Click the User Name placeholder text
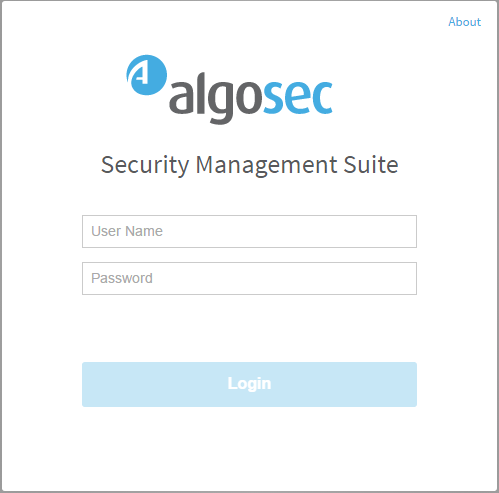The width and height of the screenshot is (499, 493). coord(127,231)
